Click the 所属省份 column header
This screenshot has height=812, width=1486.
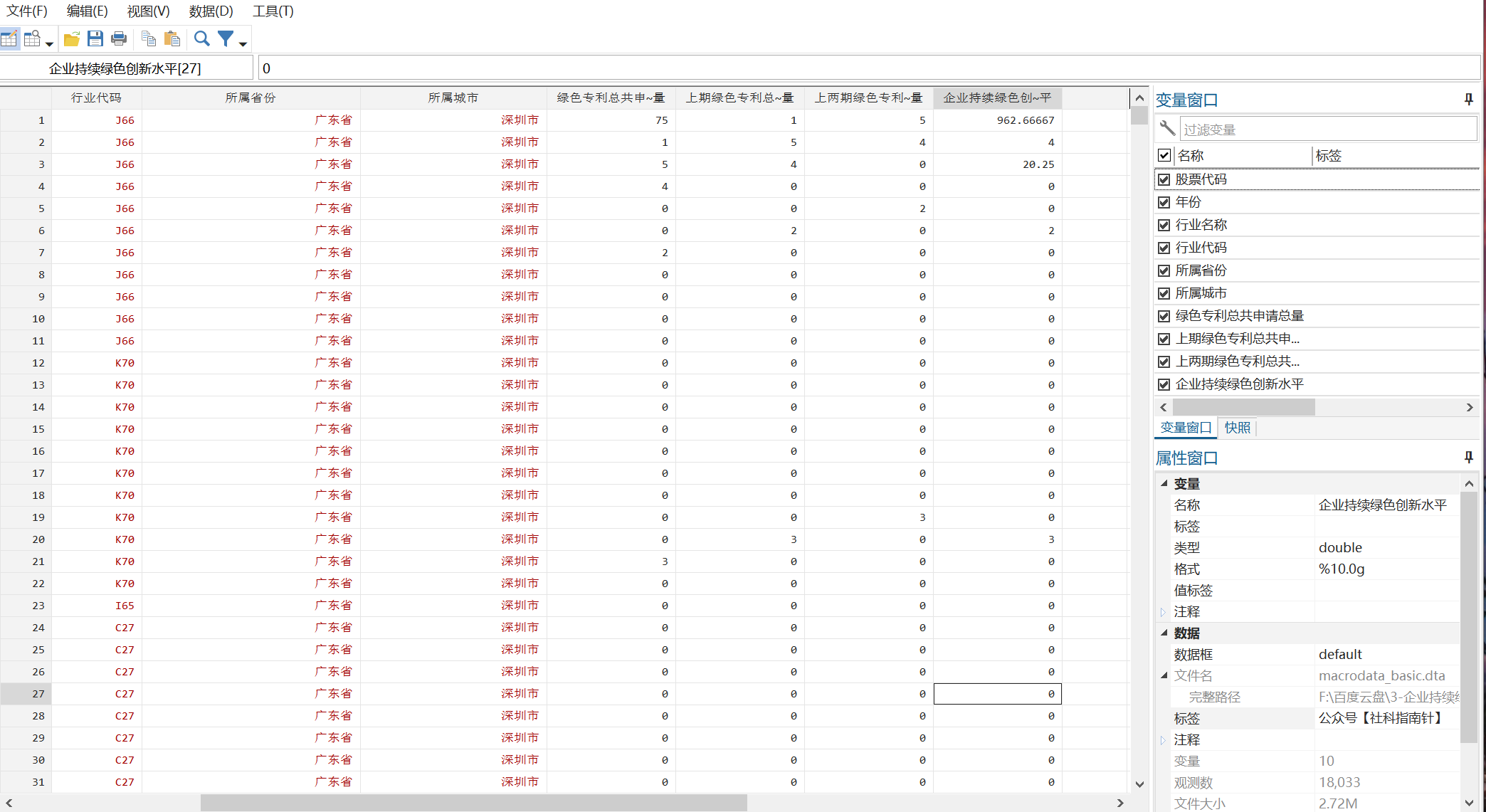pos(251,97)
